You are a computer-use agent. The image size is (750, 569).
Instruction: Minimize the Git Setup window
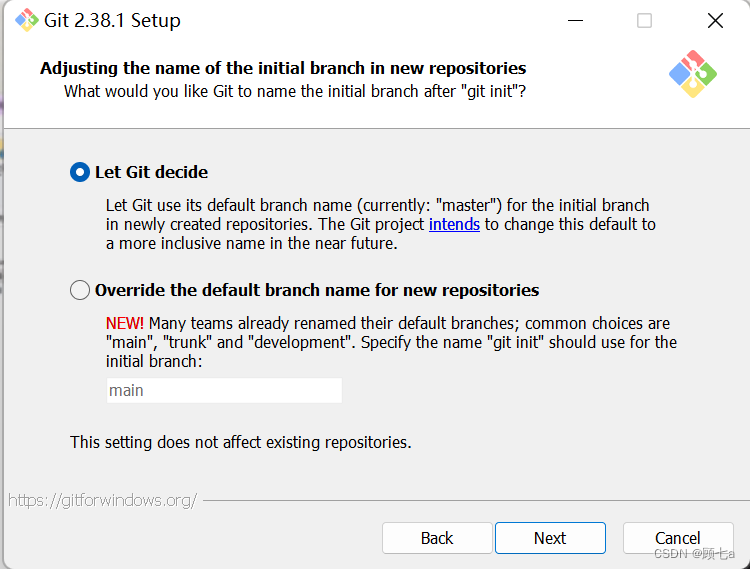[575, 21]
